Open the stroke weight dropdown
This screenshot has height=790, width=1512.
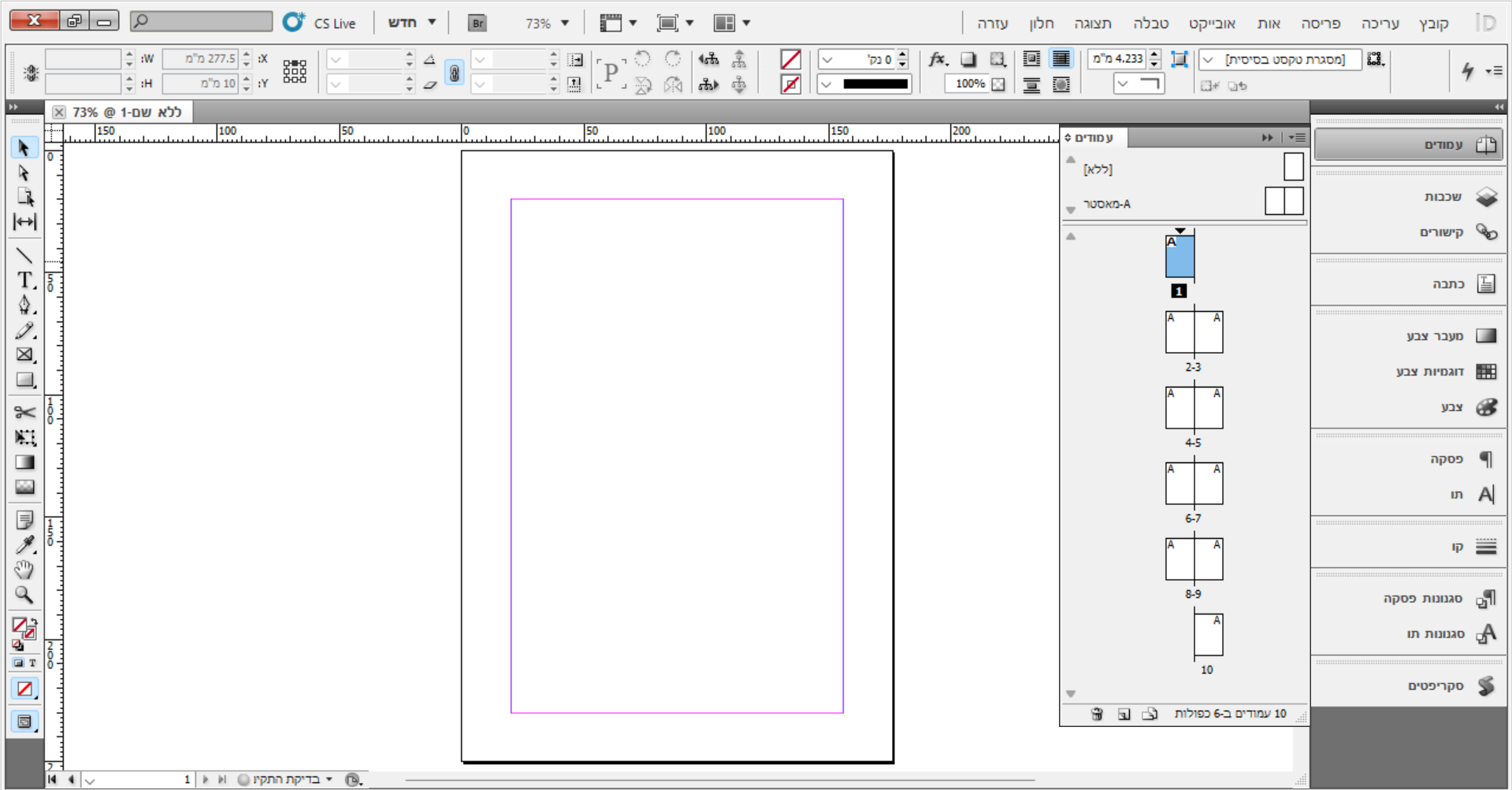827,60
